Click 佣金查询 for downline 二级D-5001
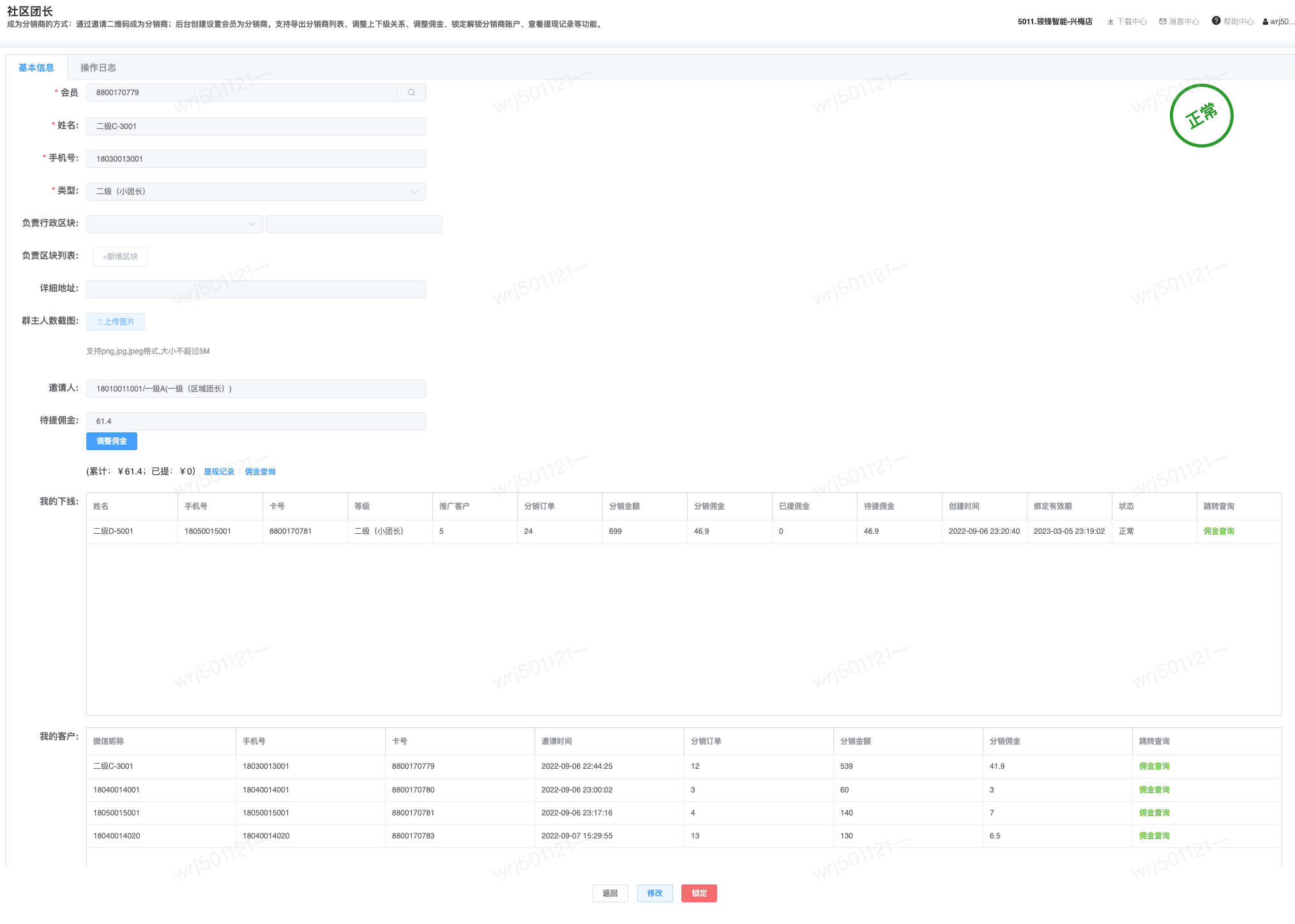Viewport: 1295px width, 924px height. (1218, 531)
